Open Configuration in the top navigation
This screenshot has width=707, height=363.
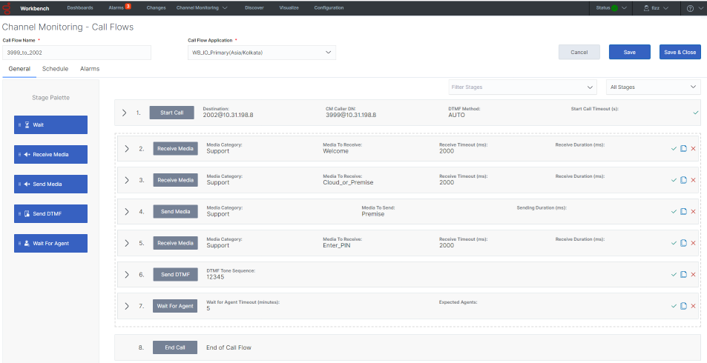coord(329,8)
